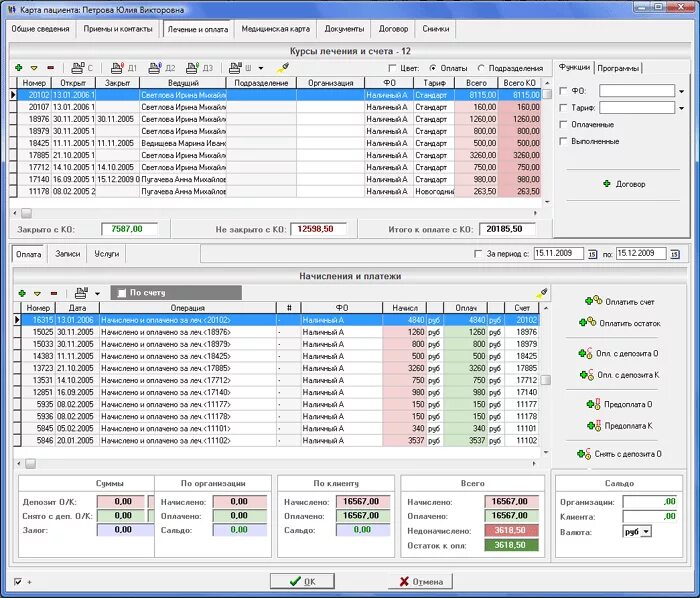The width and height of the screenshot is (700, 598).
Task: Switch to the Программы side tab
Action: click(619, 68)
